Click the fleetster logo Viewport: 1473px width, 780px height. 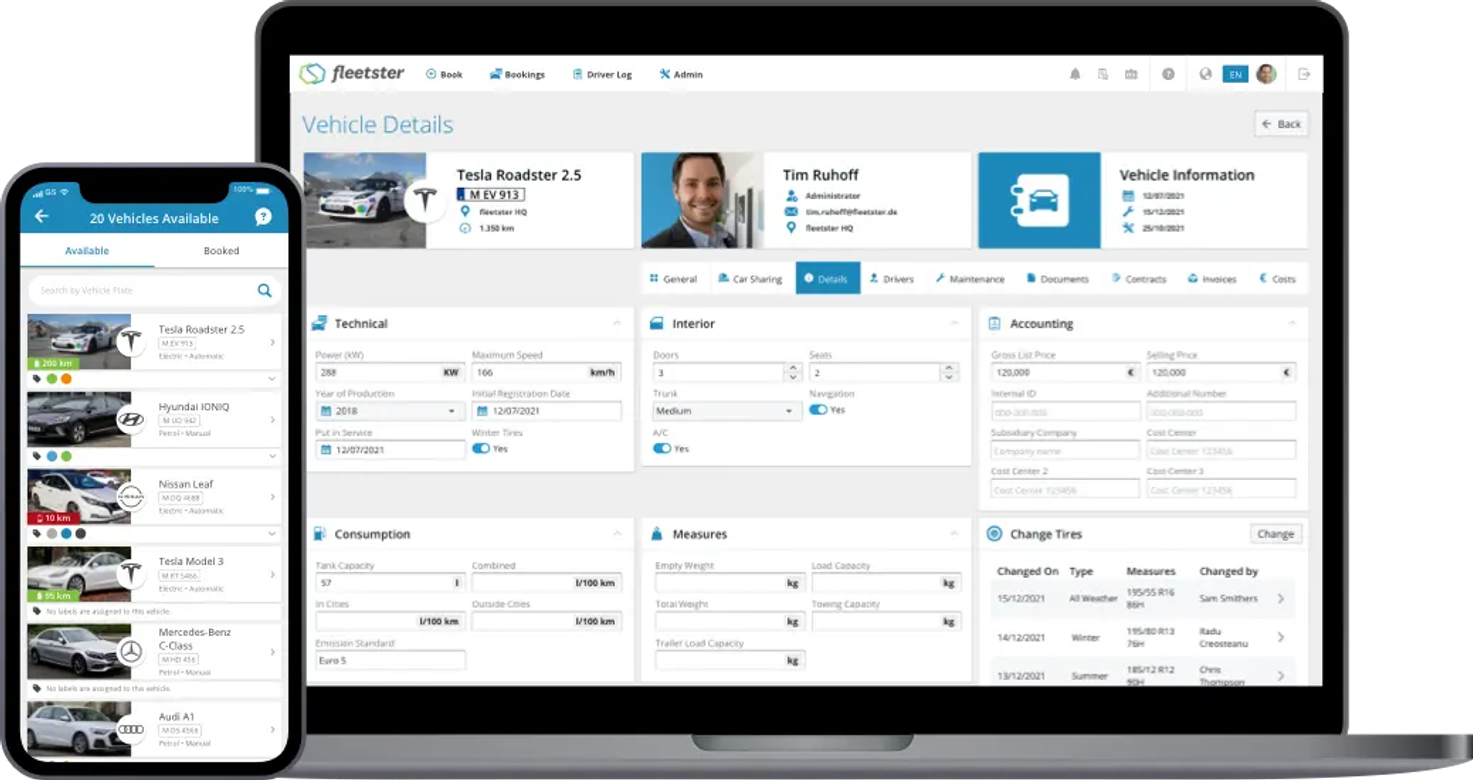(x=351, y=73)
